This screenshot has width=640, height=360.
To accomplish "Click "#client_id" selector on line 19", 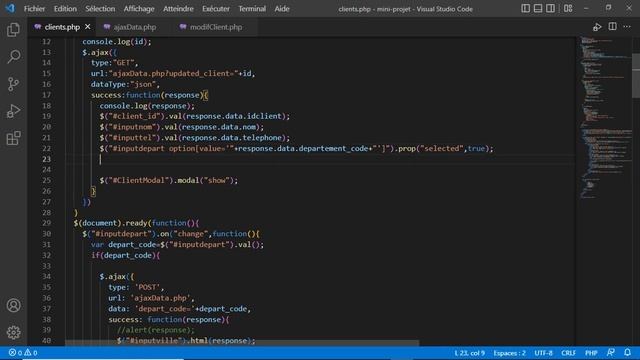I will (x=134, y=116).
